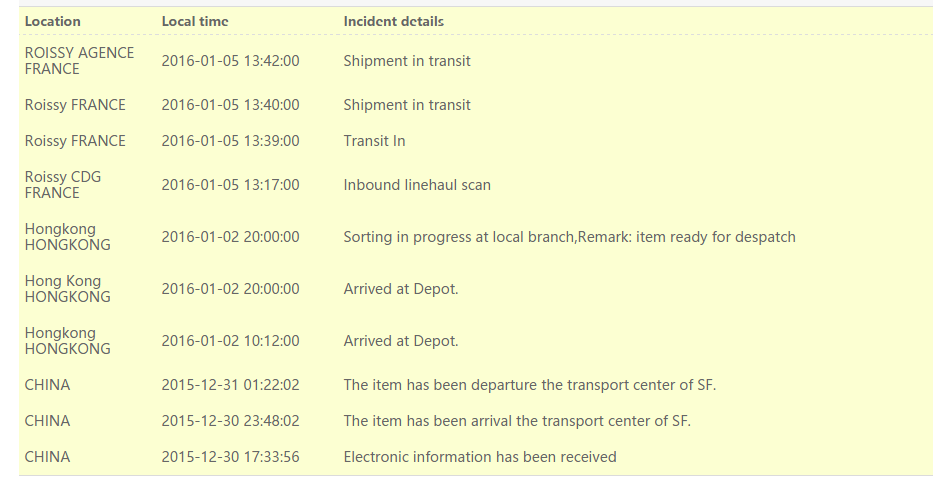Select the Transit In incident text
This screenshot has height=483, width=952.
tap(374, 141)
